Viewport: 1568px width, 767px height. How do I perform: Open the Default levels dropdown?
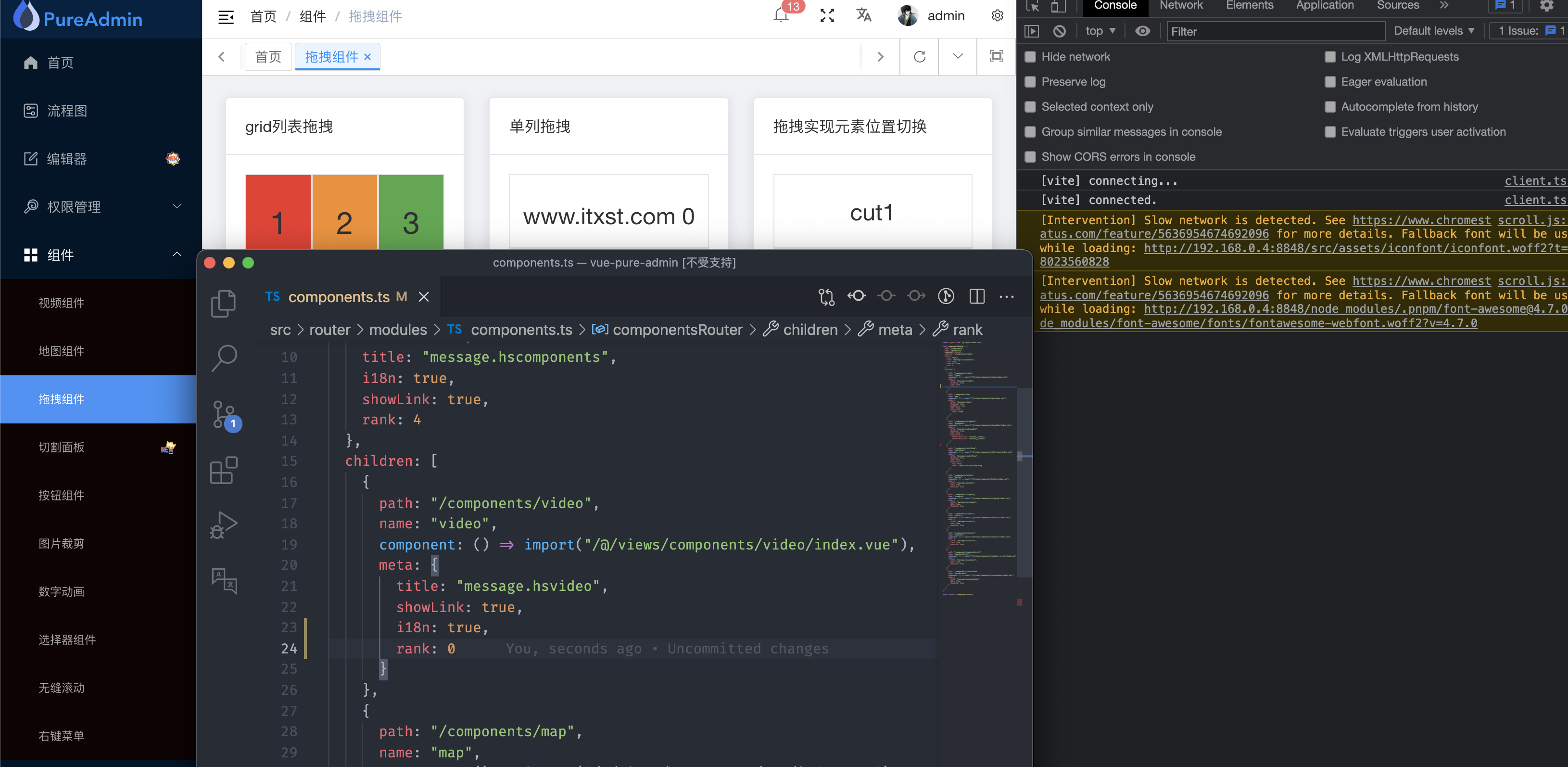tap(1434, 30)
